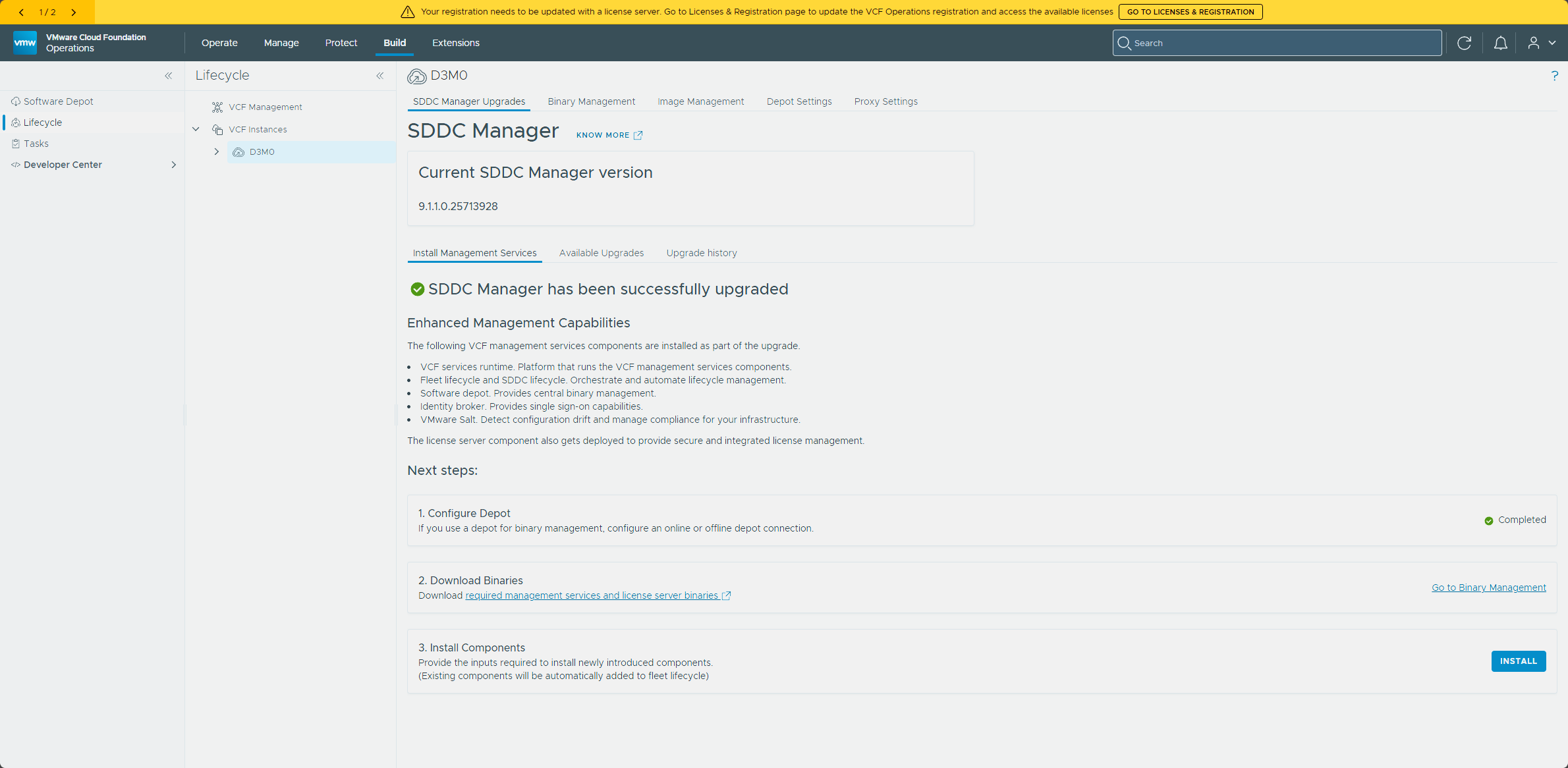Go to next banner notification arrow

(x=73, y=12)
